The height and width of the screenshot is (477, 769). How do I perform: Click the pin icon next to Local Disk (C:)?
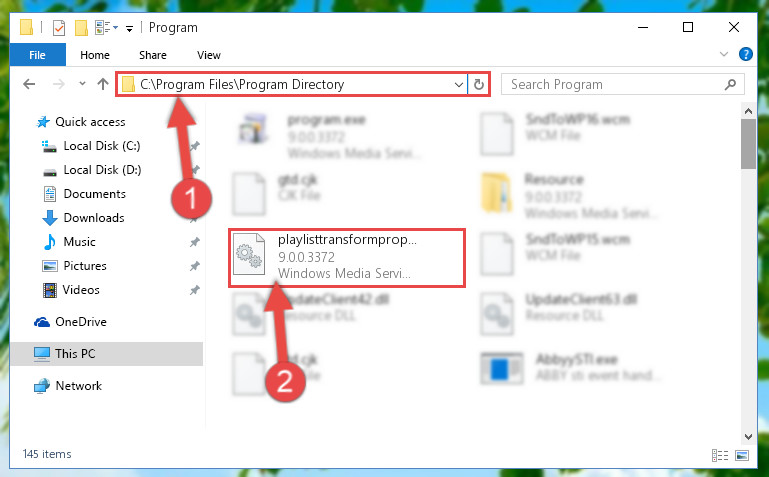(195, 146)
